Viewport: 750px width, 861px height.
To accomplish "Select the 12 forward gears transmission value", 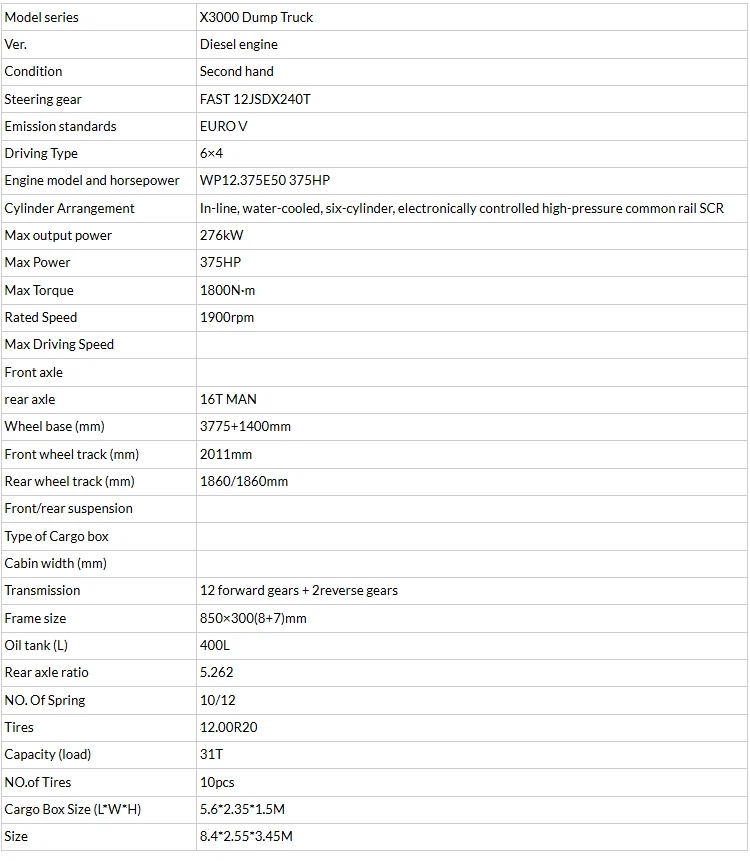I will (298, 590).
